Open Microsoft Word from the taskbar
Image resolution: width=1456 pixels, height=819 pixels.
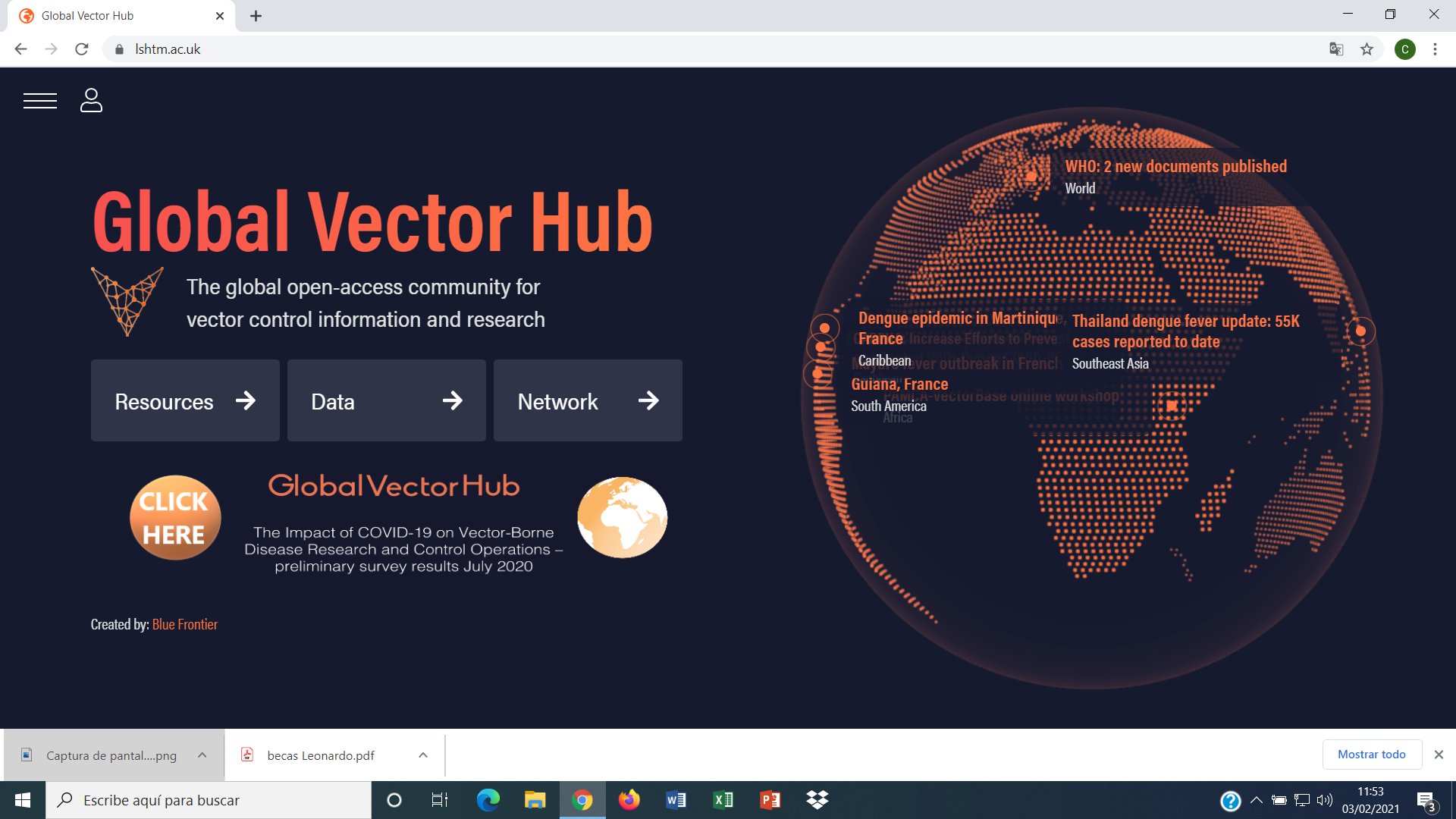coord(676,800)
